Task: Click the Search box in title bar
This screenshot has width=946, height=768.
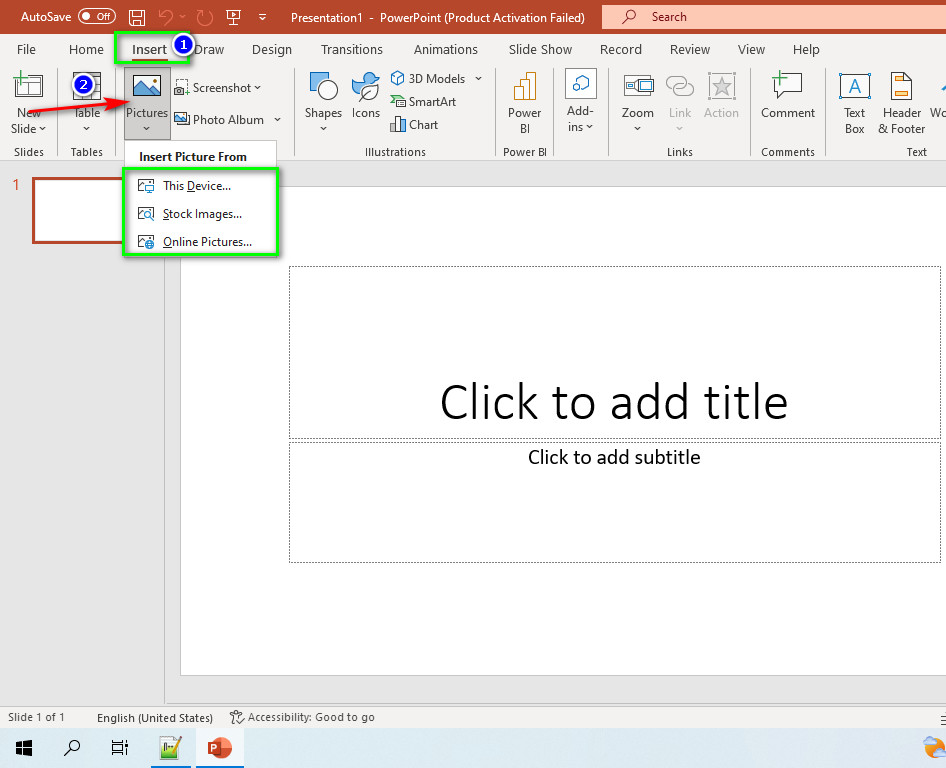Action: click(x=774, y=17)
